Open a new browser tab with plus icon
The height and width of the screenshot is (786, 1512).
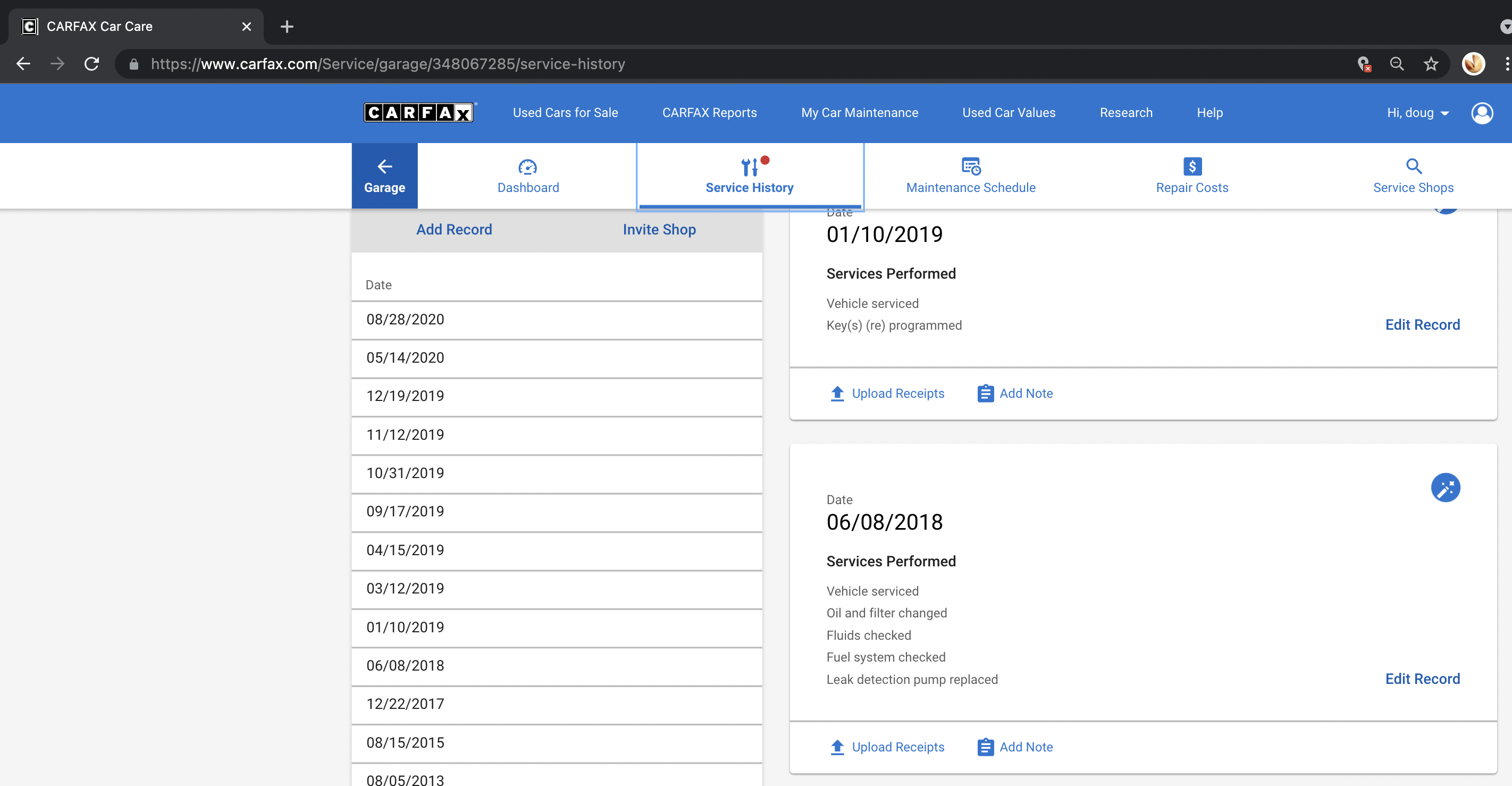tap(287, 27)
